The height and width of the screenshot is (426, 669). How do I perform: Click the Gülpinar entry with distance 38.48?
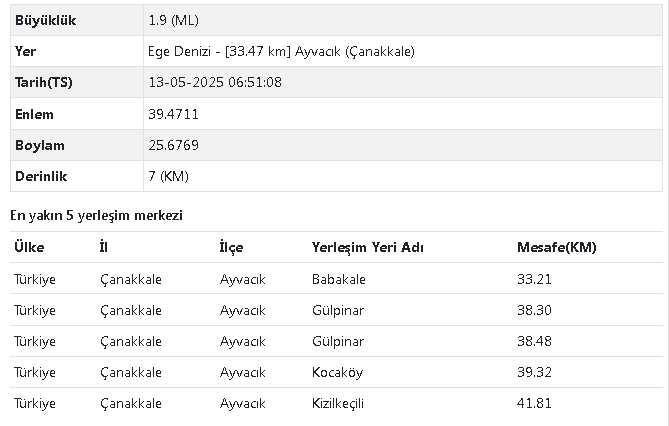(x=337, y=341)
